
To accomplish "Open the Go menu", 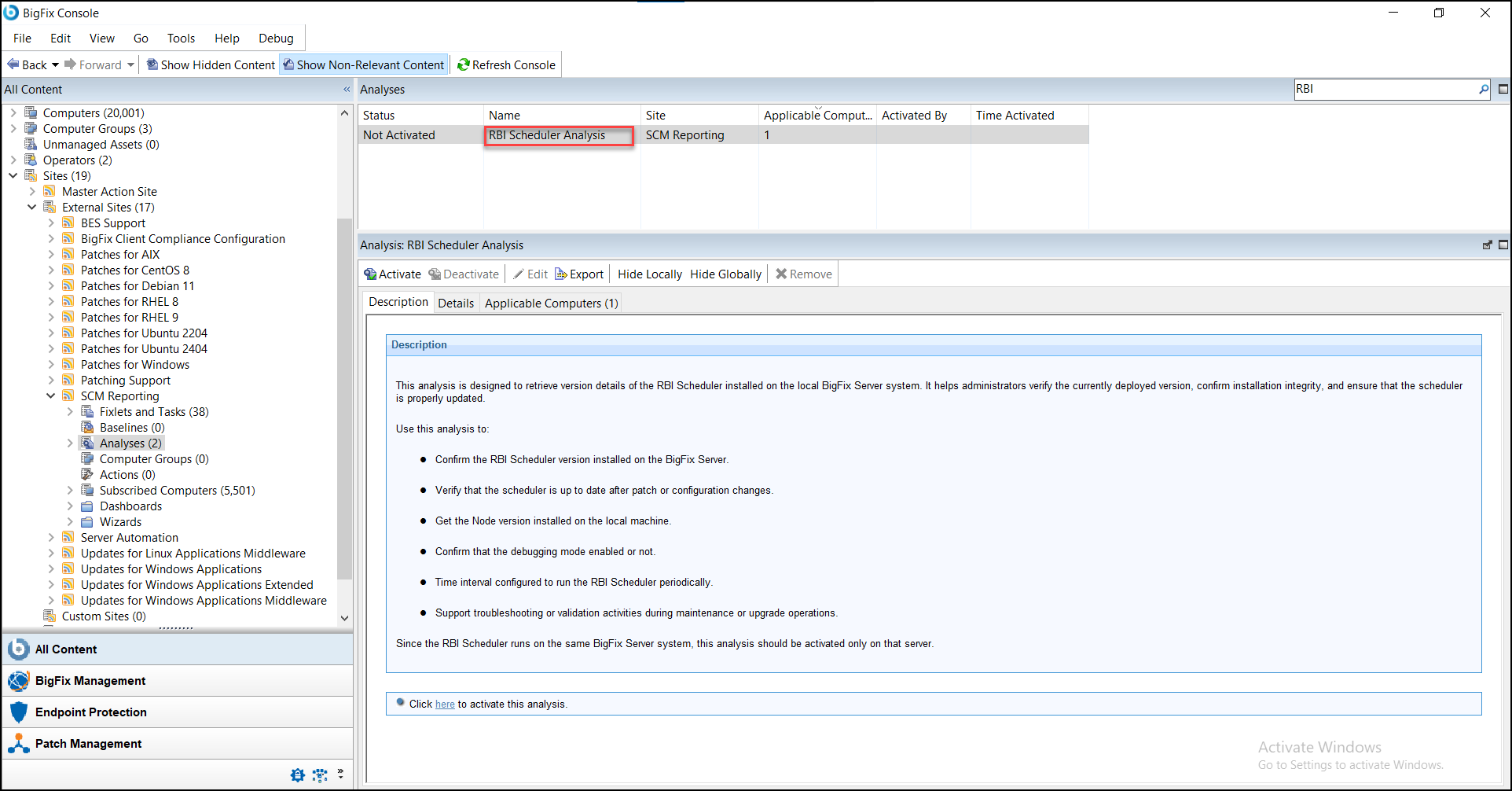I will point(141,38).
